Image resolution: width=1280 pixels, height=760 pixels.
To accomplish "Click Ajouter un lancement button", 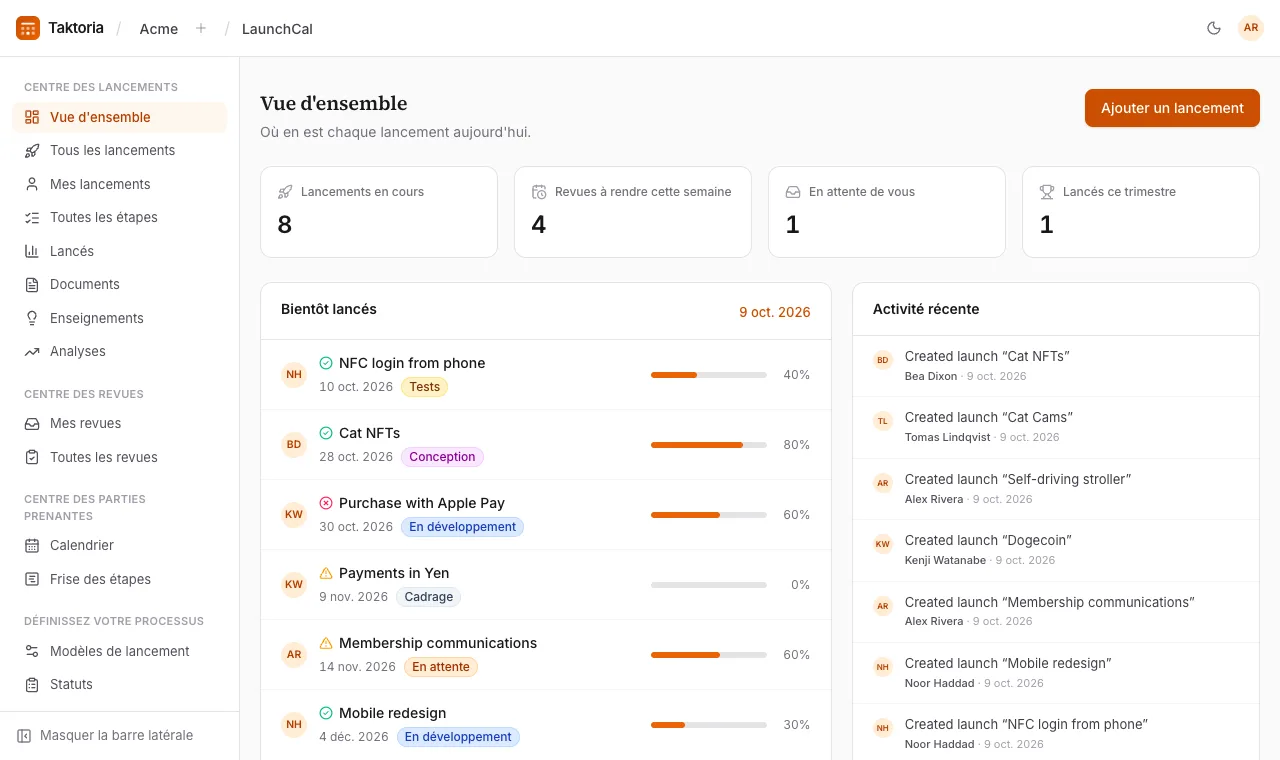I will point(1172,108).
